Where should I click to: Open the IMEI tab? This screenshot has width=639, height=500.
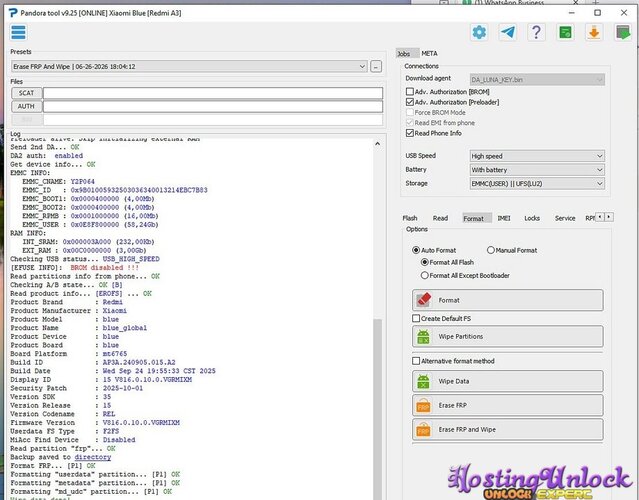tap(504, 218)
